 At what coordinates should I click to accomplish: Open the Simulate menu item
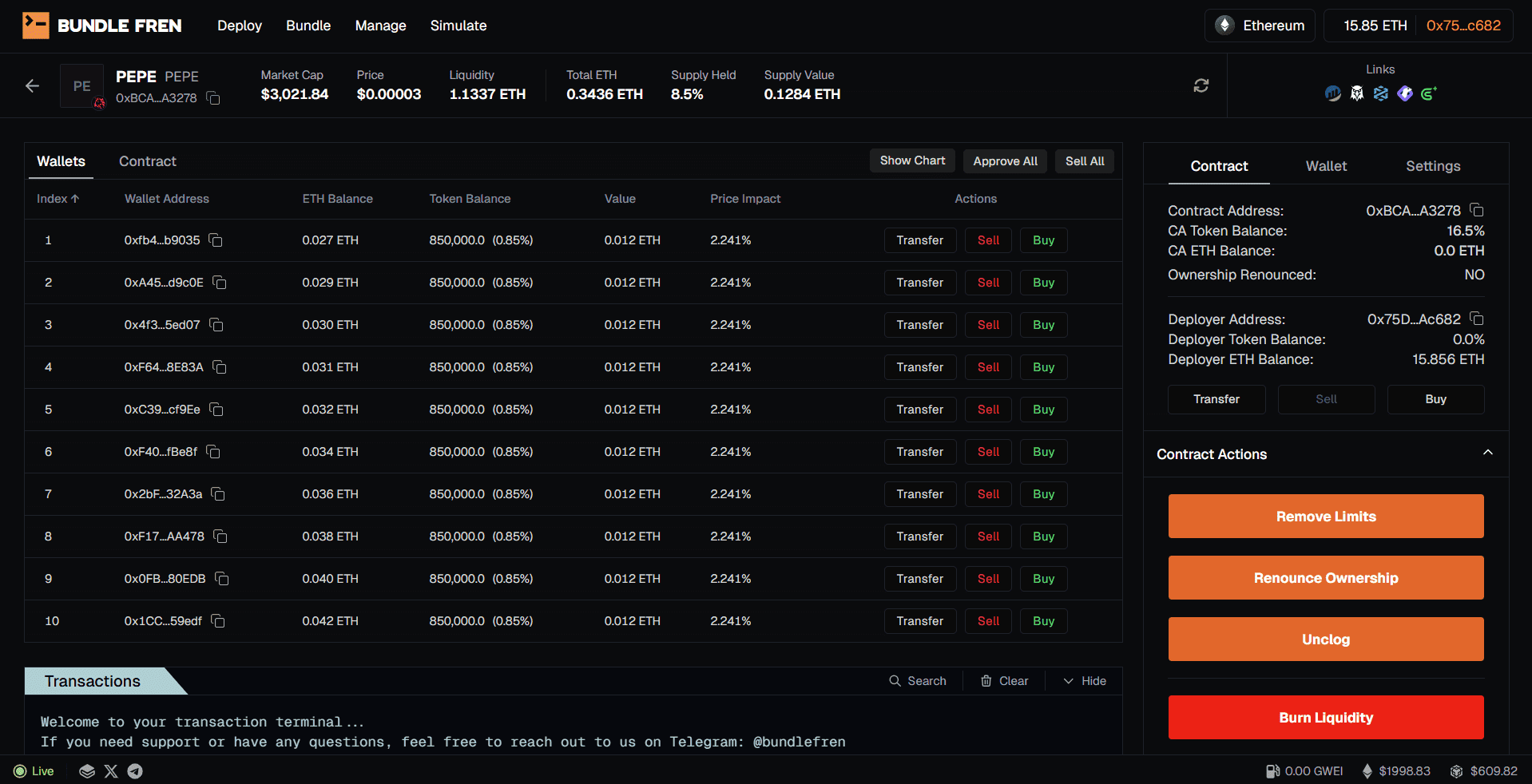point(458,25)
